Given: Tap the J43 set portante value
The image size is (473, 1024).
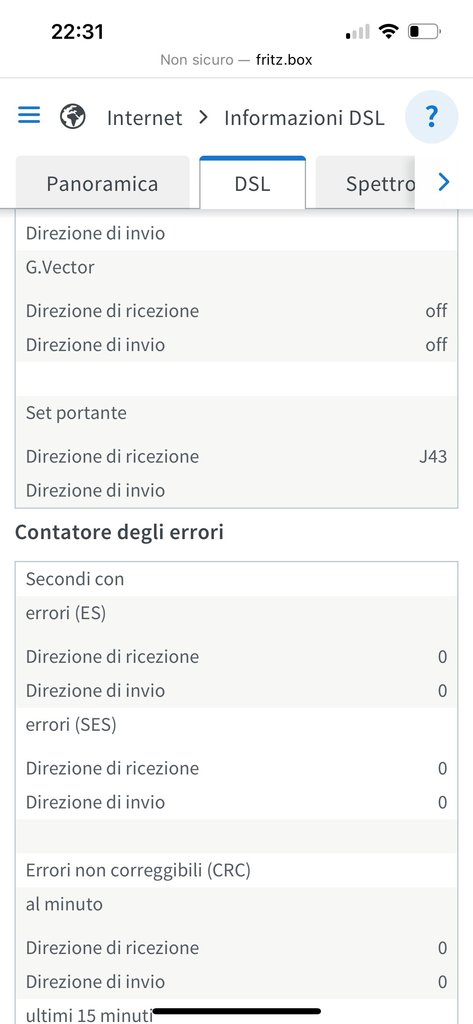Looking at the screenshot, I should pos(433,456).
